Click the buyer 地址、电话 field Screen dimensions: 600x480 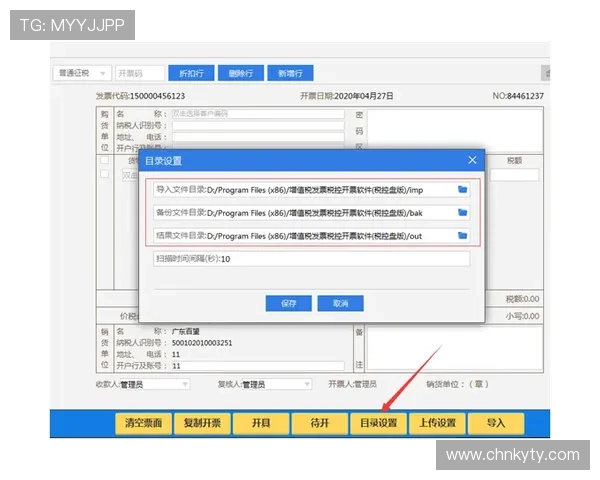pos(258,137)
